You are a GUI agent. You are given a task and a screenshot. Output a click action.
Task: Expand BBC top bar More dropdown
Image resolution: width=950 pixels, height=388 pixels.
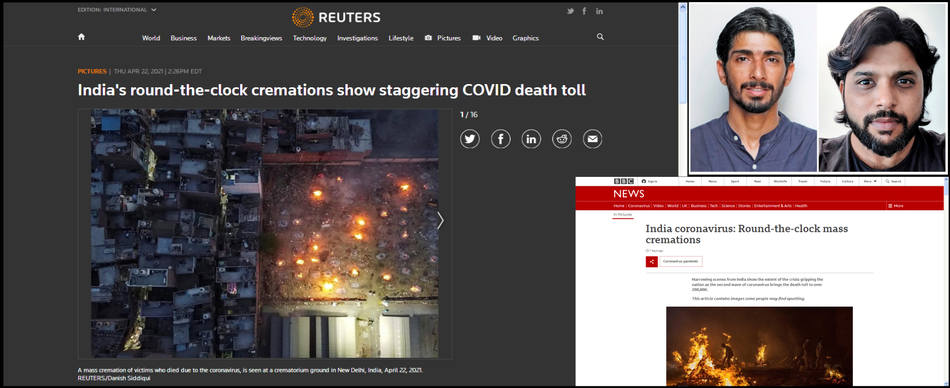pos(869,181)
